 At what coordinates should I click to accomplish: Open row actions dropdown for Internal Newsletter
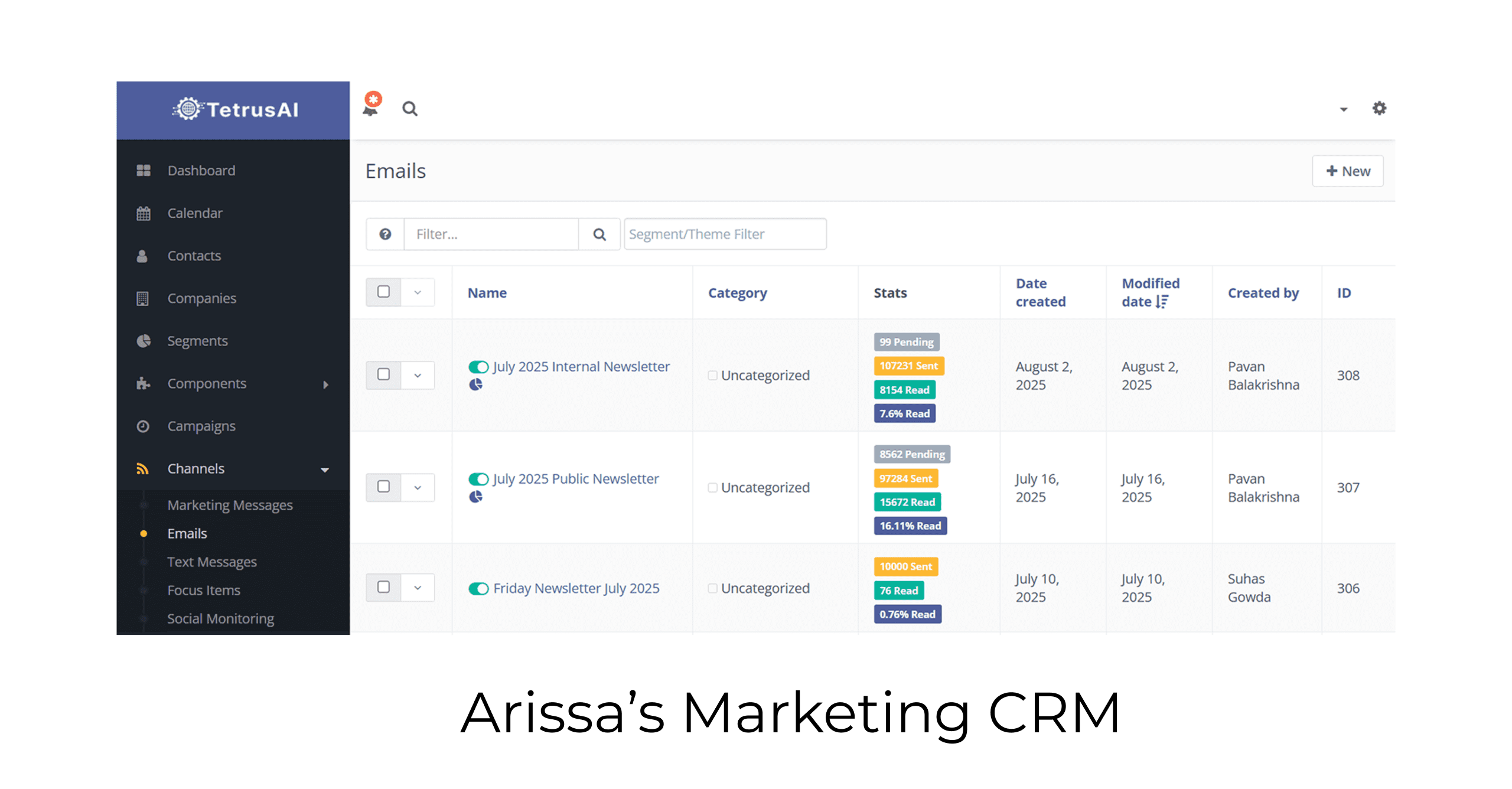pos(418,375)
